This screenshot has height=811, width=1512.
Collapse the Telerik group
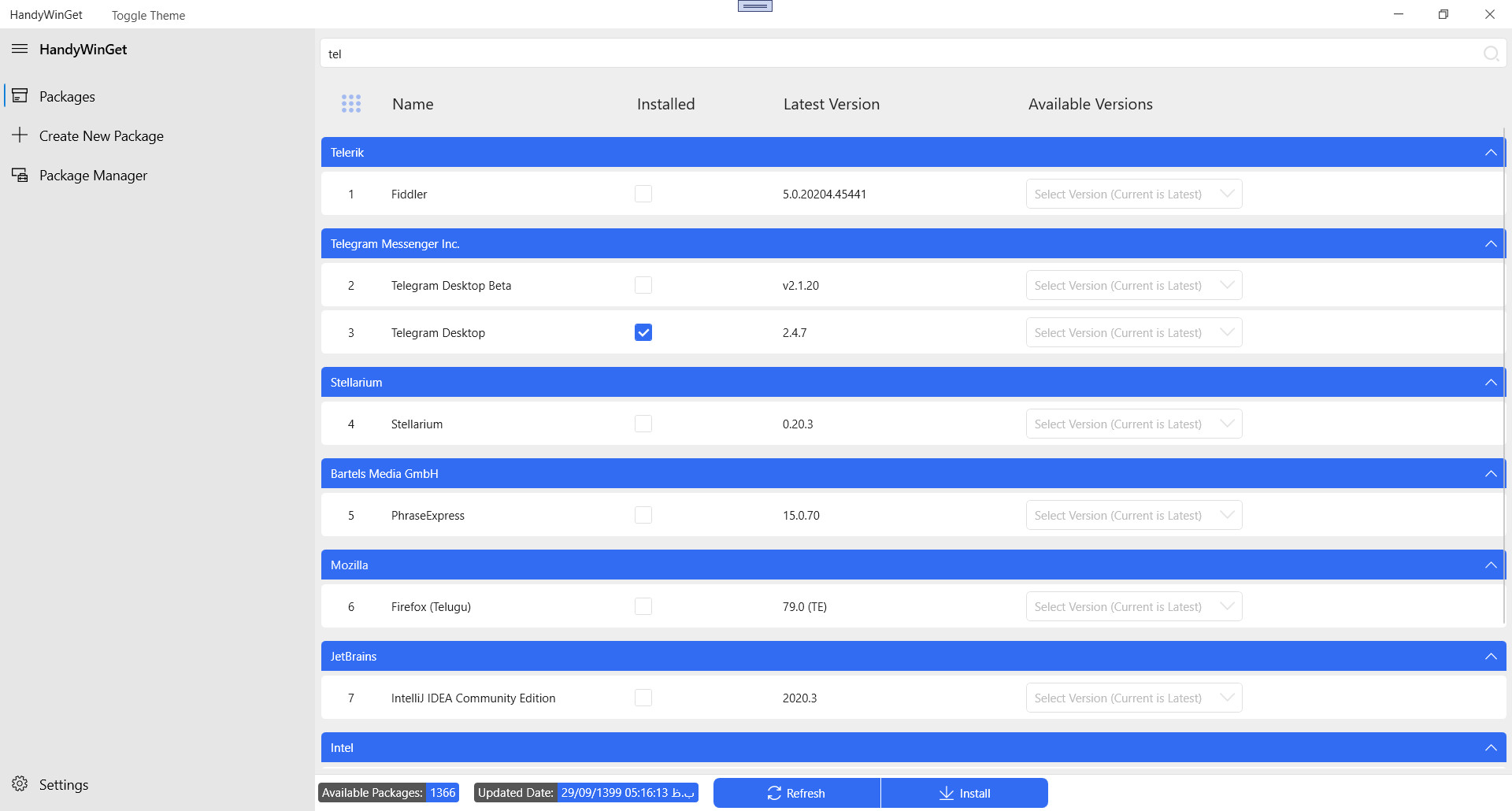(x=1491, y=152)
